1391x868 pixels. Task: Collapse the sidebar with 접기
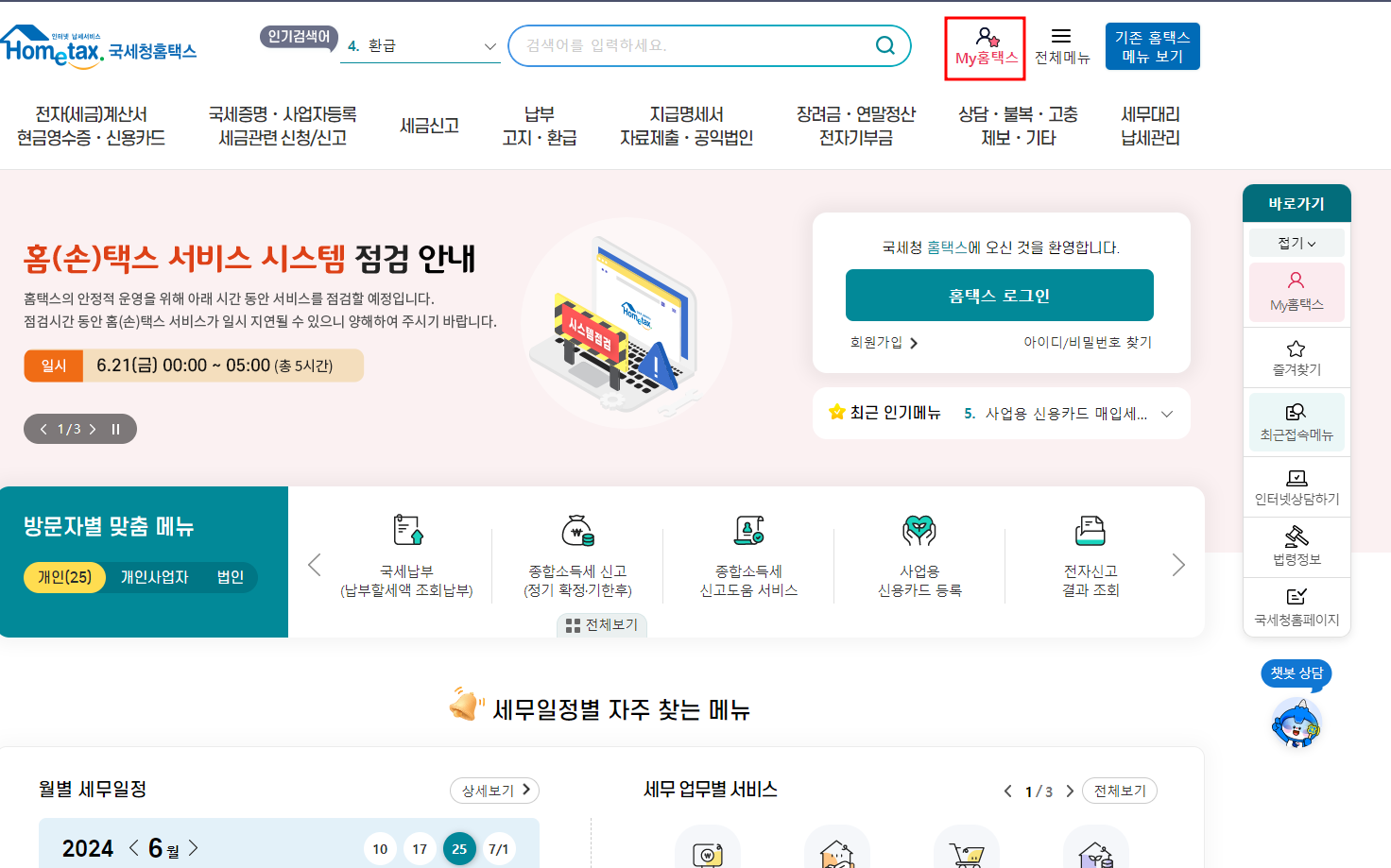[x=1296, y=242]
